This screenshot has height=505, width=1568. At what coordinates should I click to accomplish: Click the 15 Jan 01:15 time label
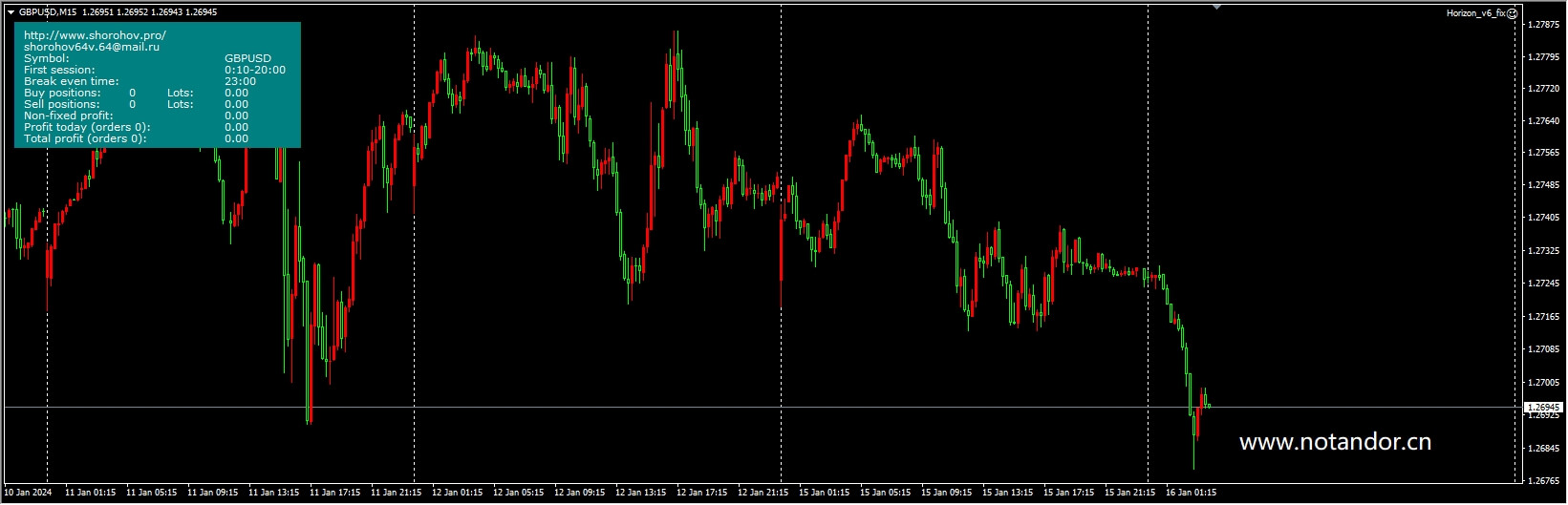point(824,493)
